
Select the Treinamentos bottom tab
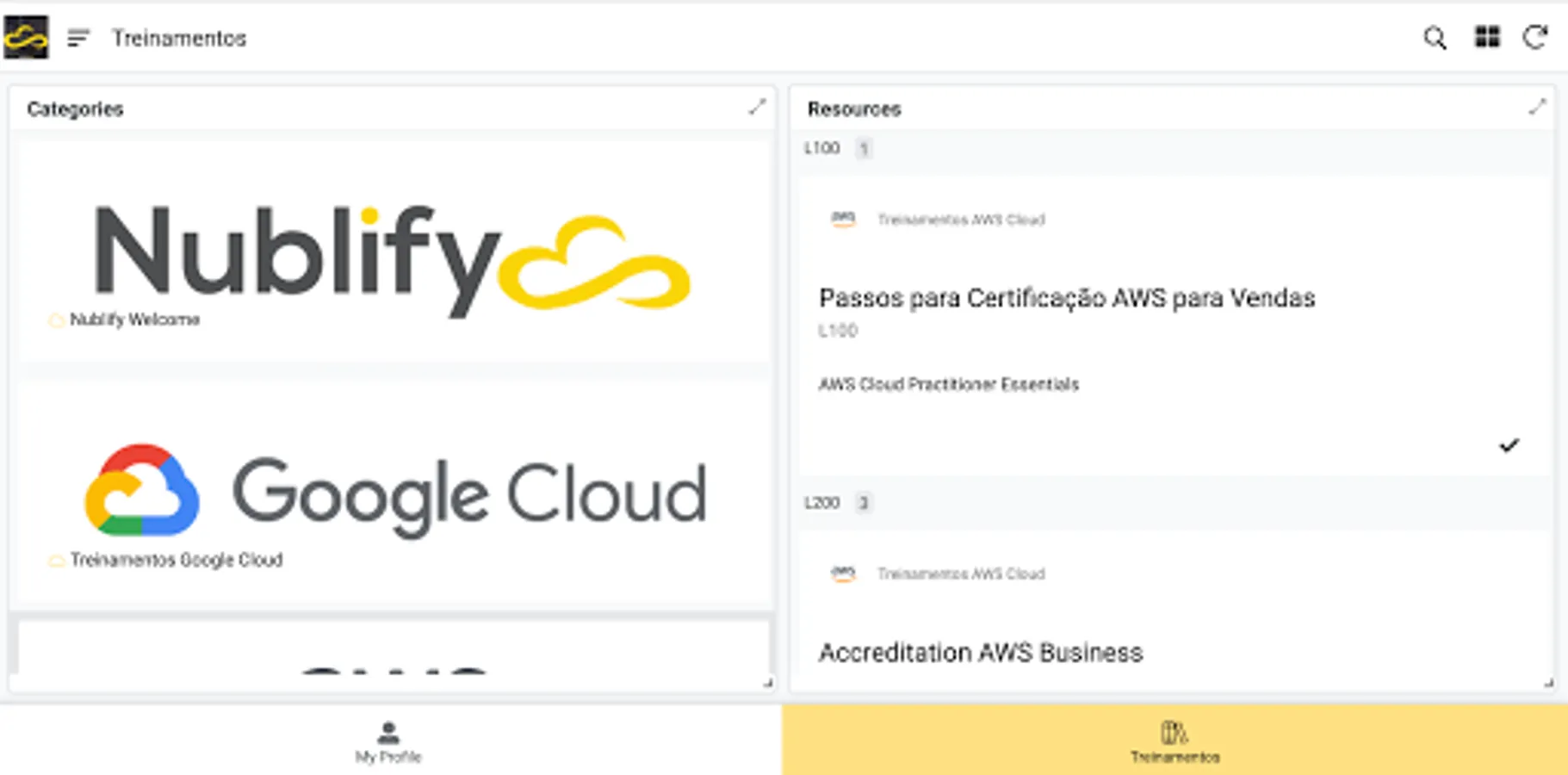pos(1174,740)
